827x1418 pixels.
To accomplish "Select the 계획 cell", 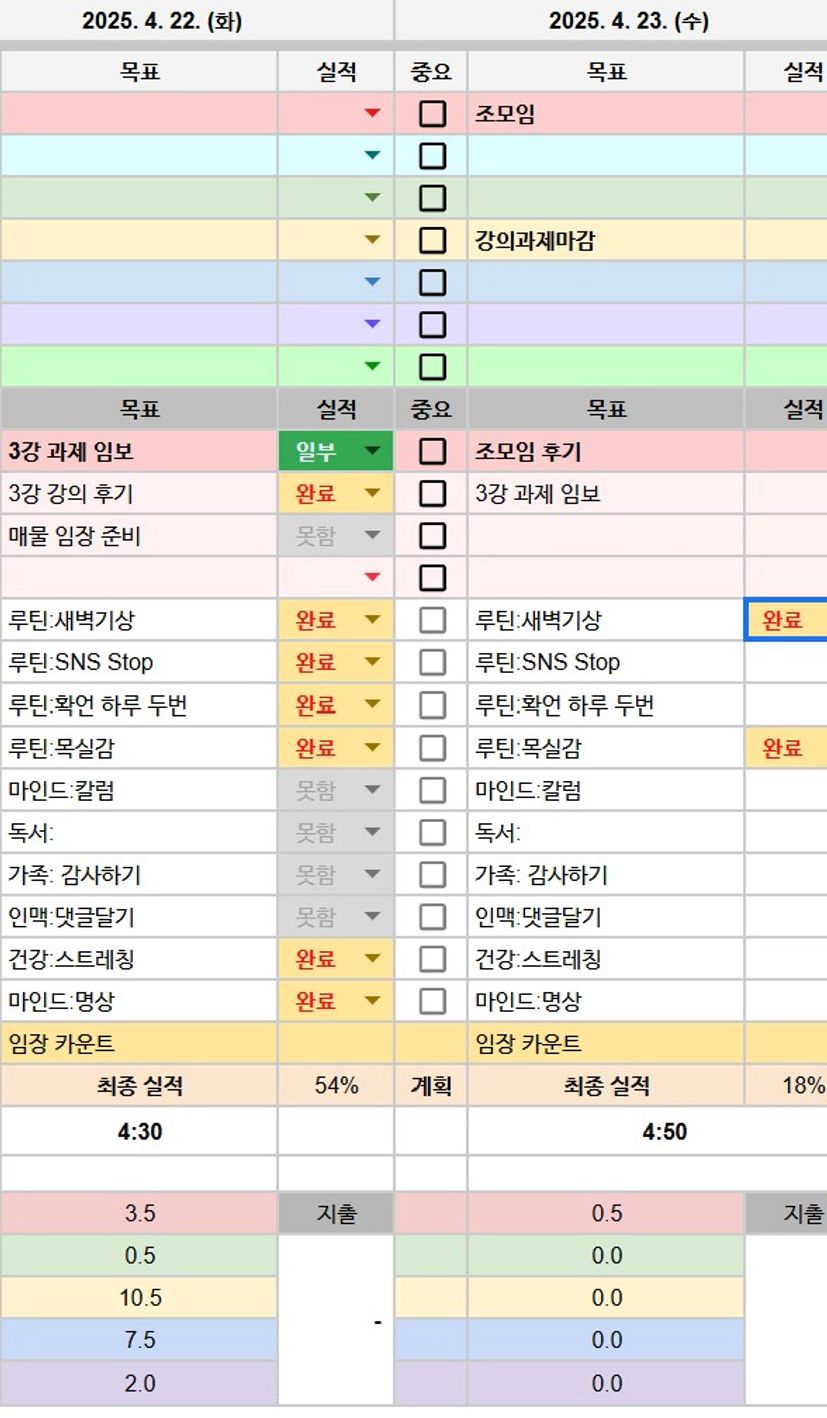I will [431, 1086].
